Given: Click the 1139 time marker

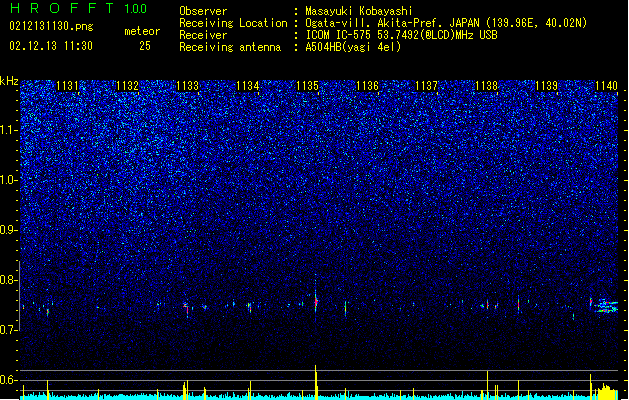Looking at the screenshot, I should click(546, 85).
